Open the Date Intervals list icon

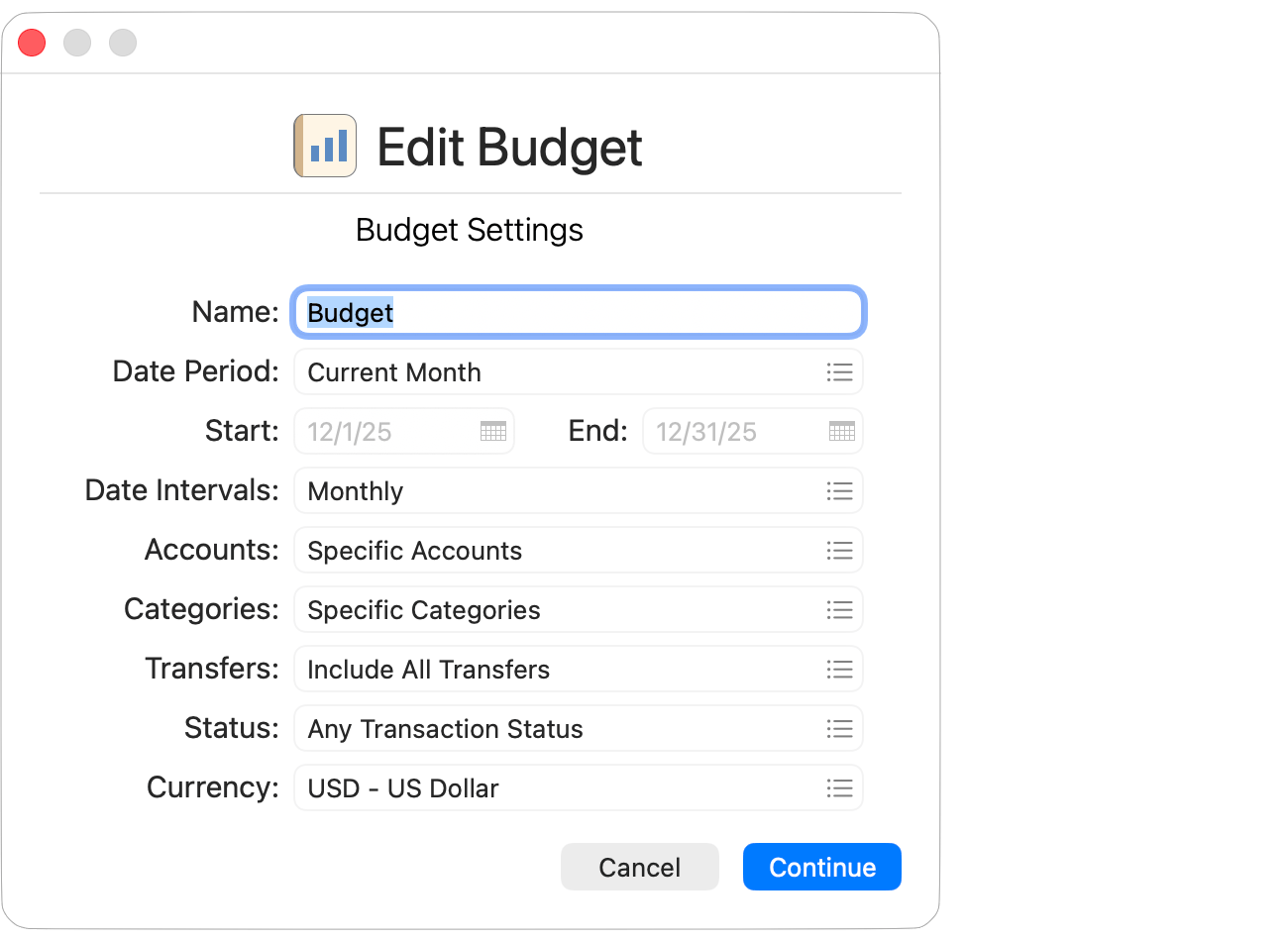click(840, 490)
